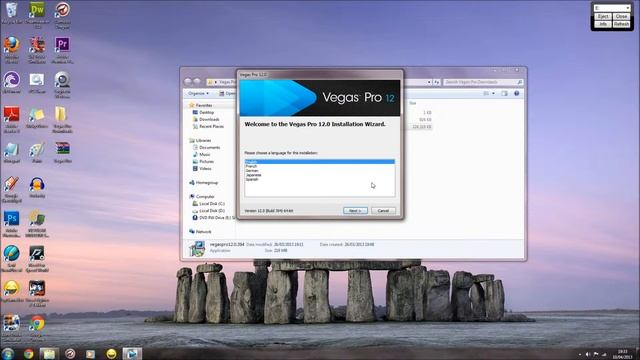Open the Organize menu in Explorer
640x360 pixels.
[x=198, y=93]
